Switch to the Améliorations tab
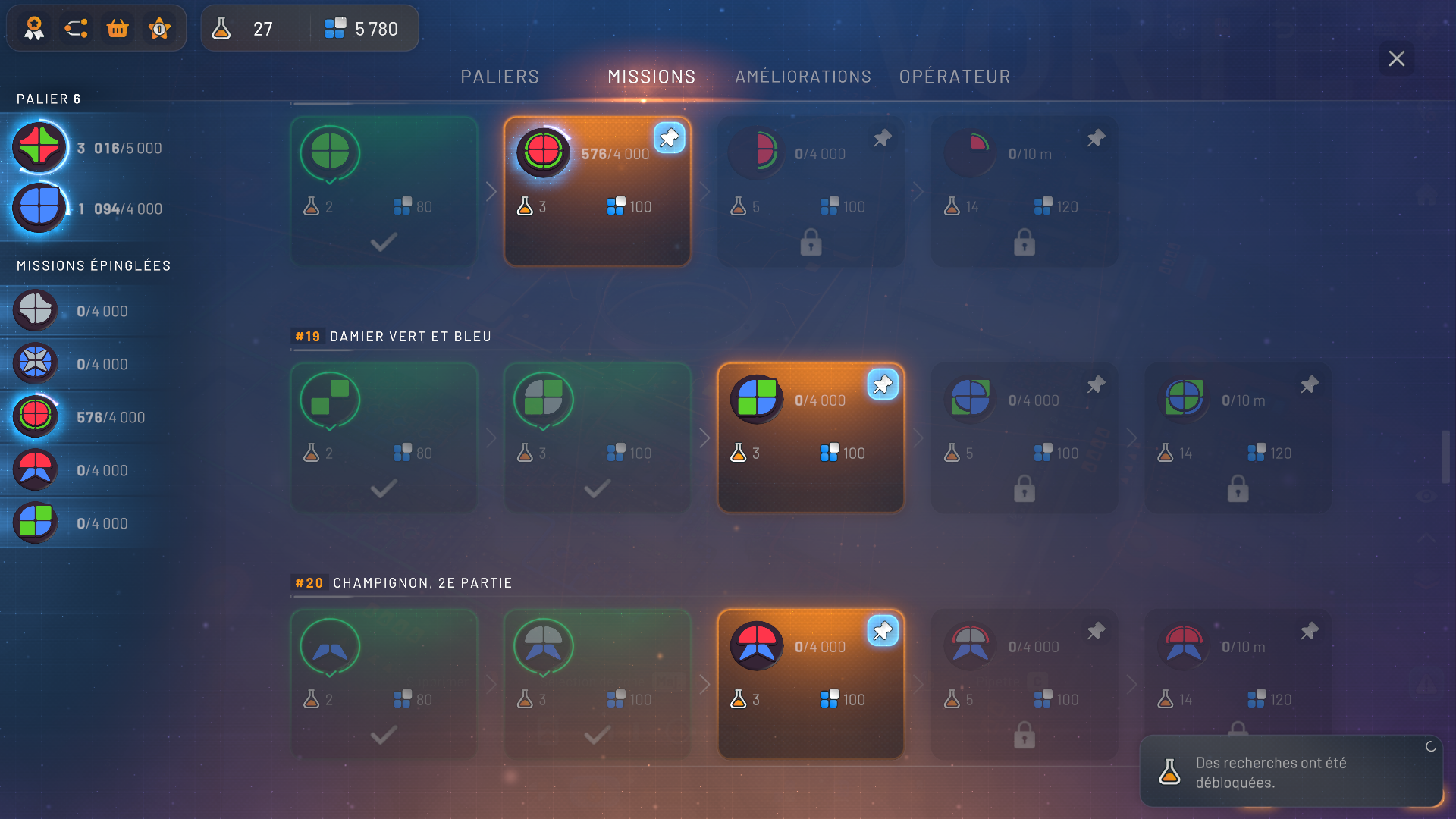Screen dimensions: 1456x819 point(803,77)
